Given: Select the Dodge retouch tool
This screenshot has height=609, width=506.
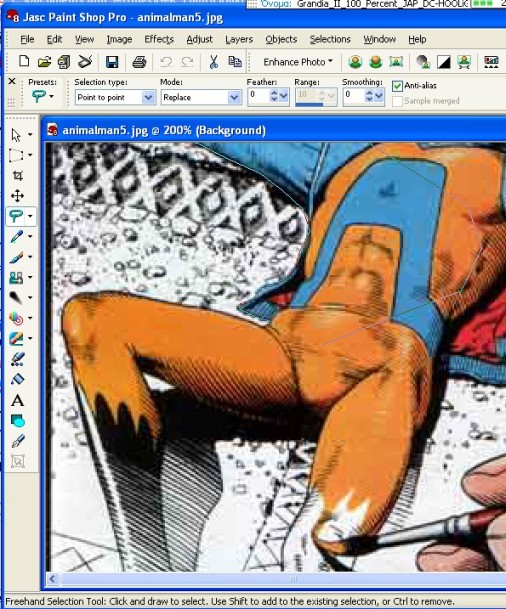Looking at the screenshot, I should pos(16,298).
